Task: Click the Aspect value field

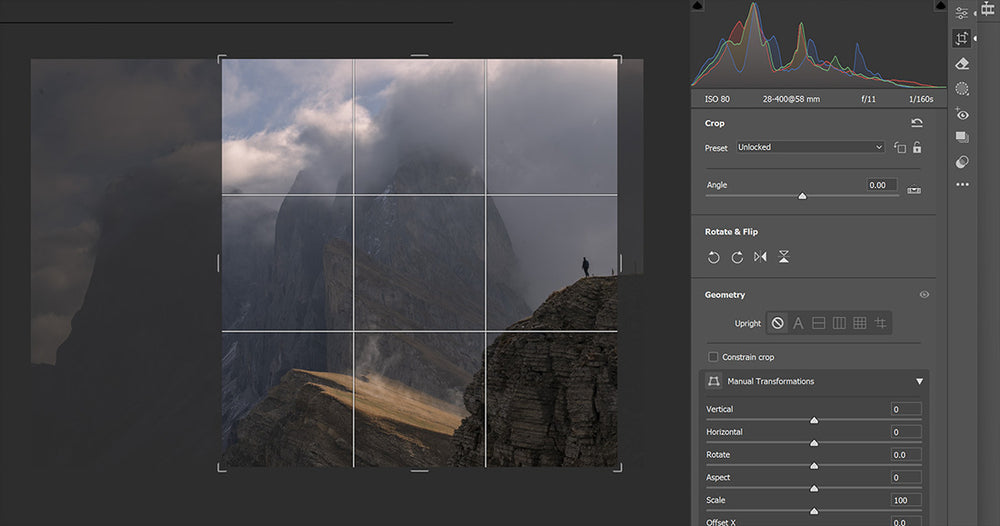Action: [x=906, y=478]
